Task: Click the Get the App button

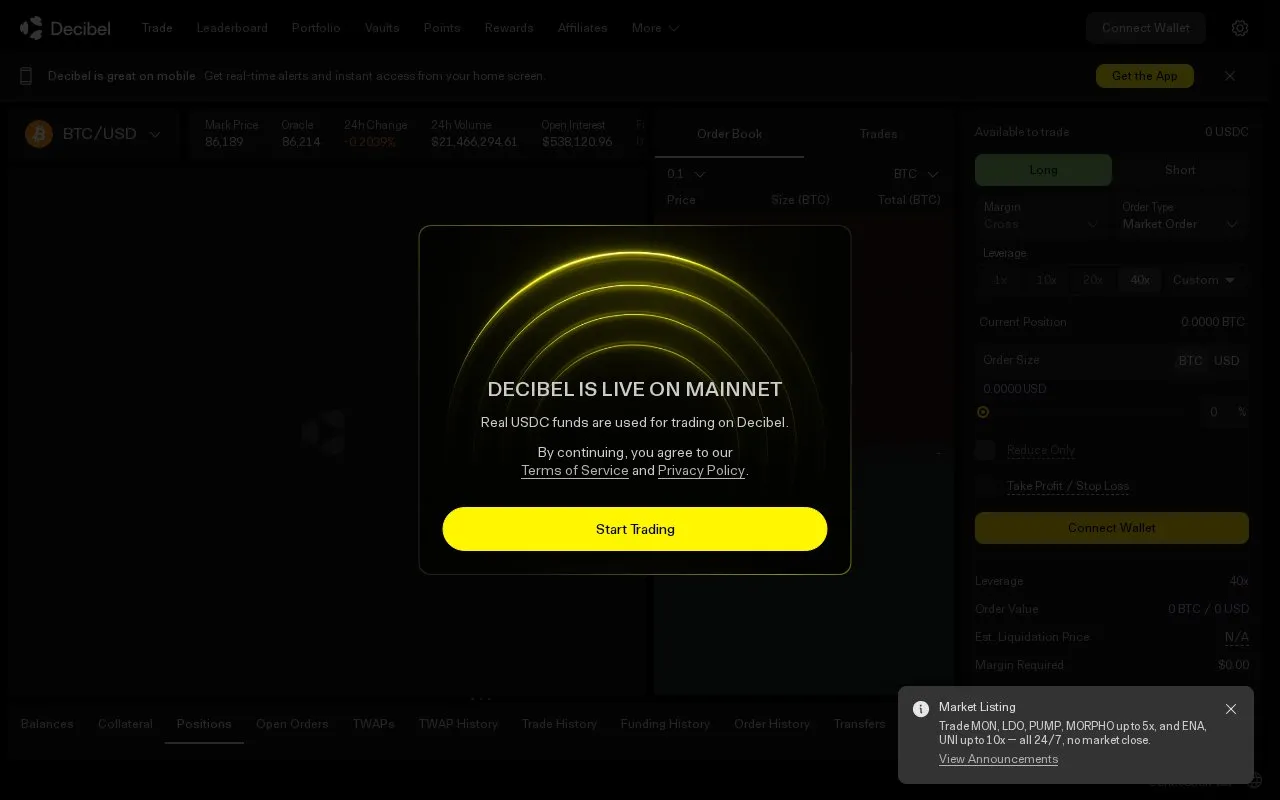Action: coord(1145,76)
